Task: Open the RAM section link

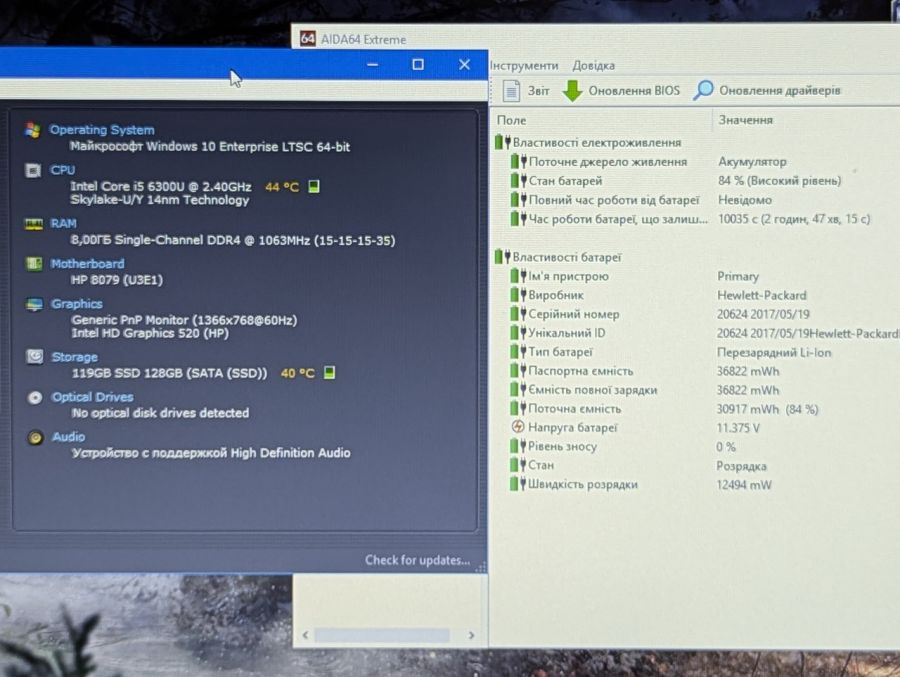Action: click(x=63, y=223)
